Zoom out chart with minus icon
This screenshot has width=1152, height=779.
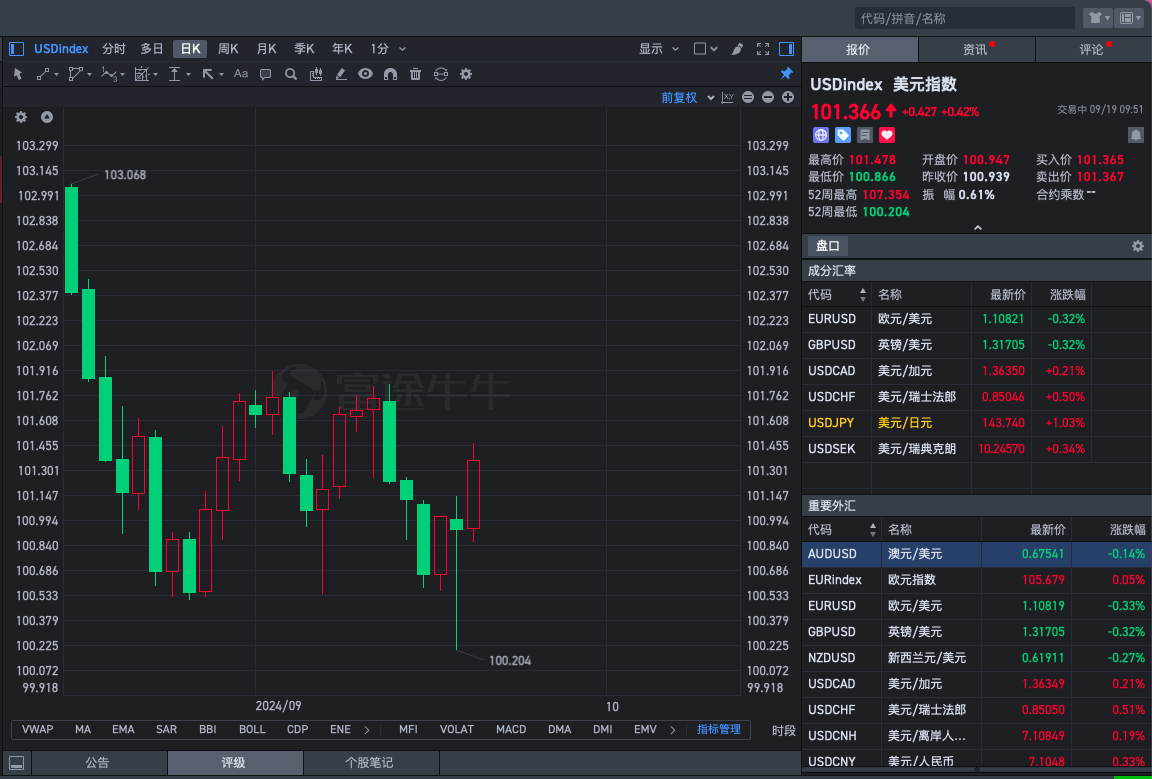tap(768, 97)
